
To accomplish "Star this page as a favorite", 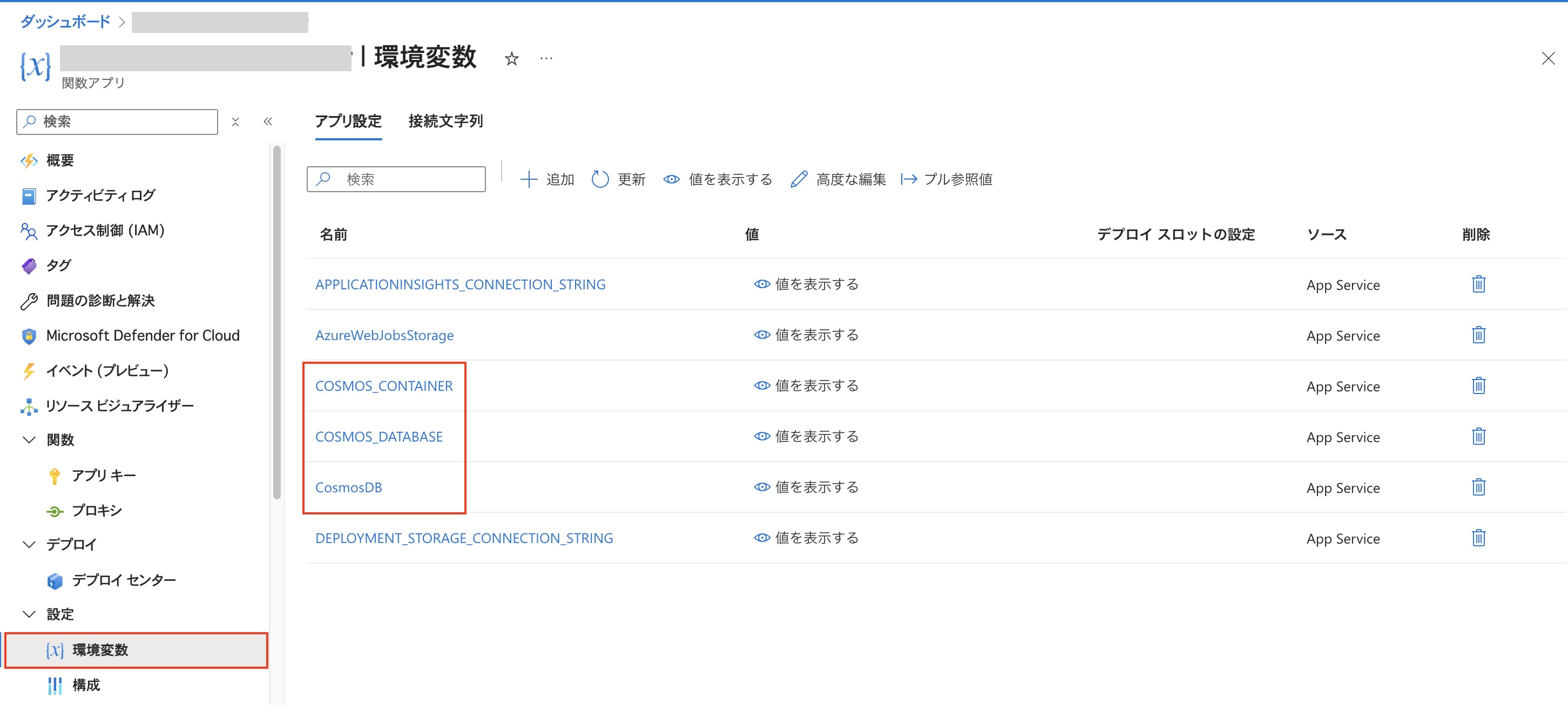I will pos(512,58).
